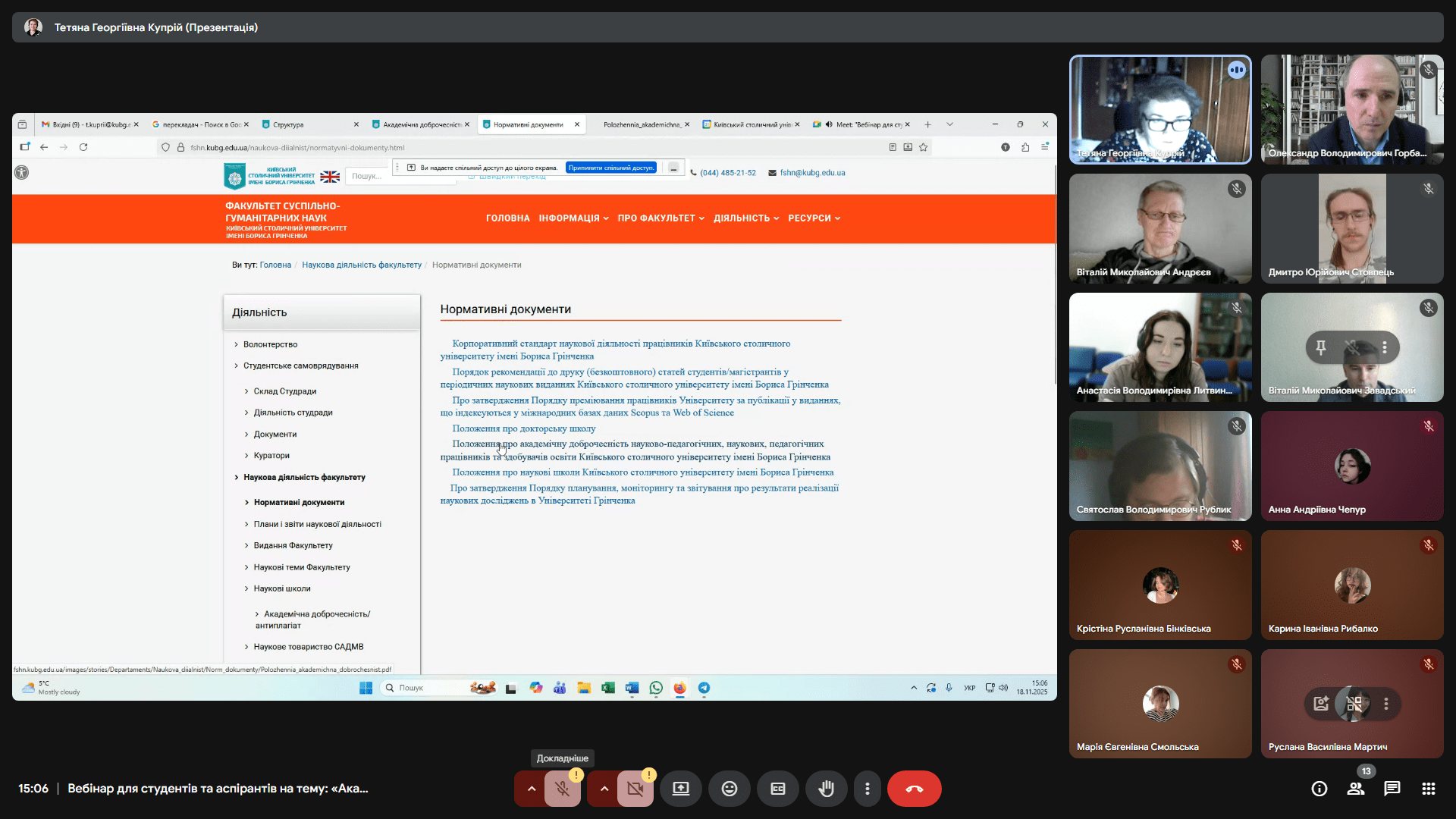Open the chat panel icon

pyautogui.click(x=1392, y=789)
